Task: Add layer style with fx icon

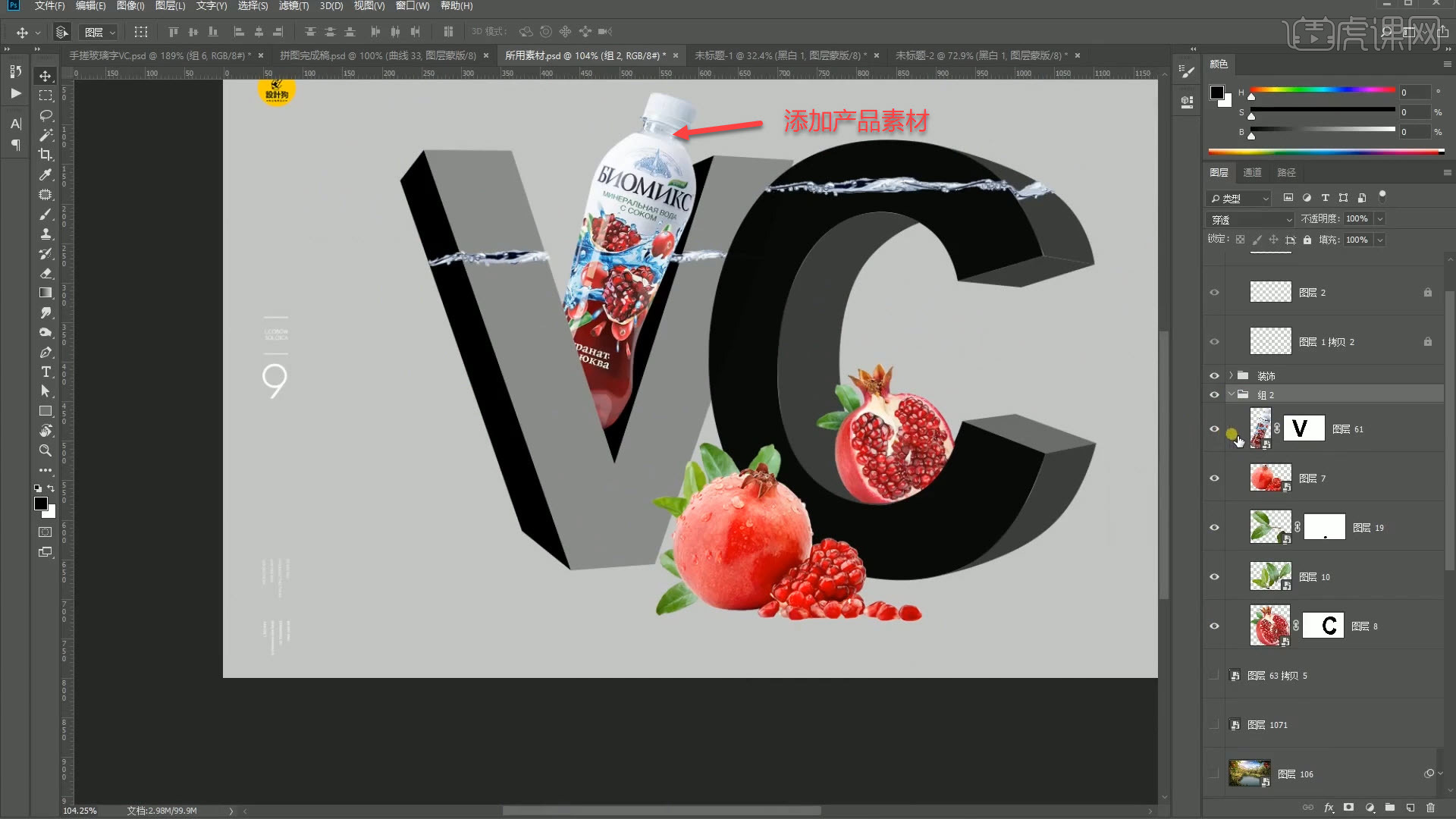Action: tap(1329, 808)
